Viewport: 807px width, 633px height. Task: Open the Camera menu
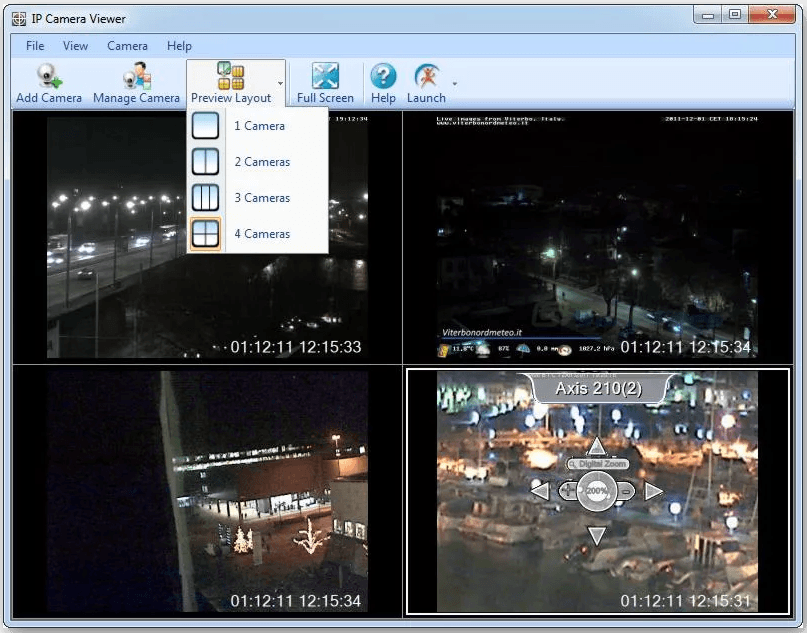point(127,46)
